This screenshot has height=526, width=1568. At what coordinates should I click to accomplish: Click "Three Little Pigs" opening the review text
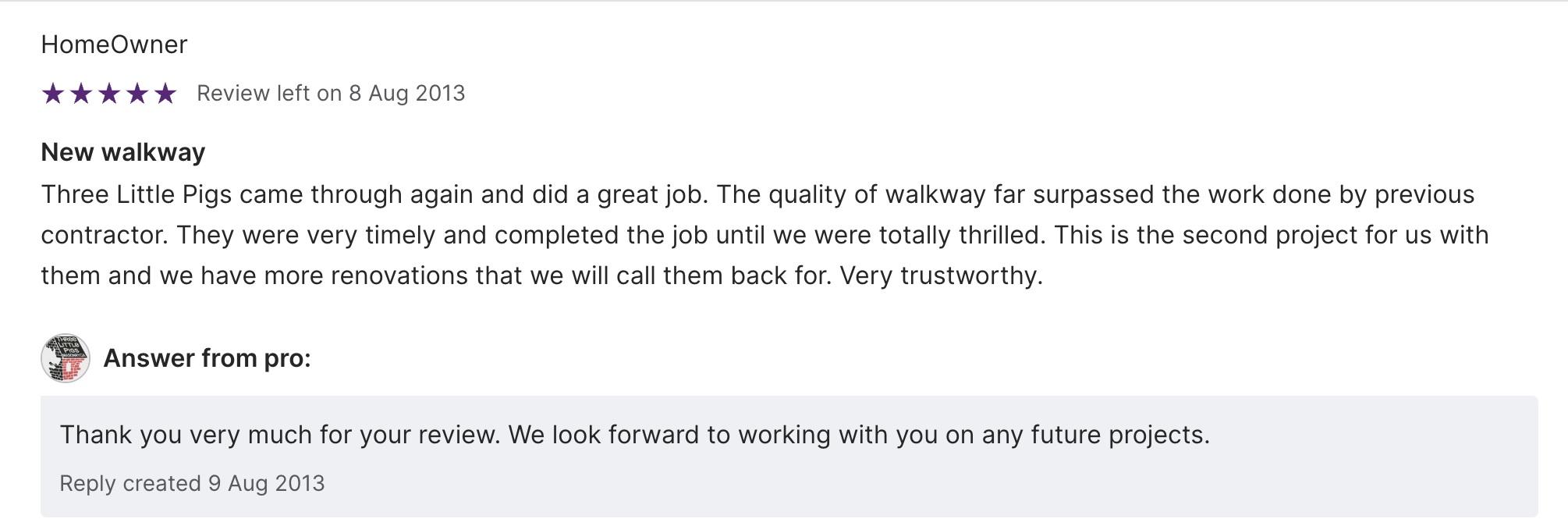(137, 194)
